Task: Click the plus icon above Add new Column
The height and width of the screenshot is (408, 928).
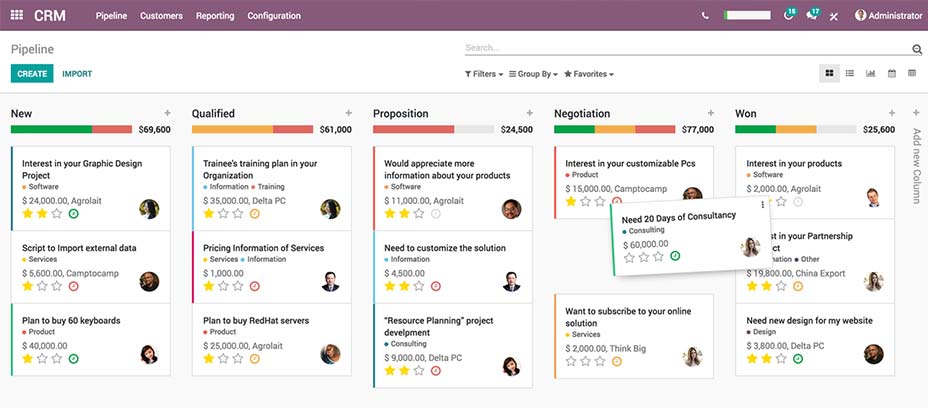Action: pyautogui.click(x=916, y=113)
